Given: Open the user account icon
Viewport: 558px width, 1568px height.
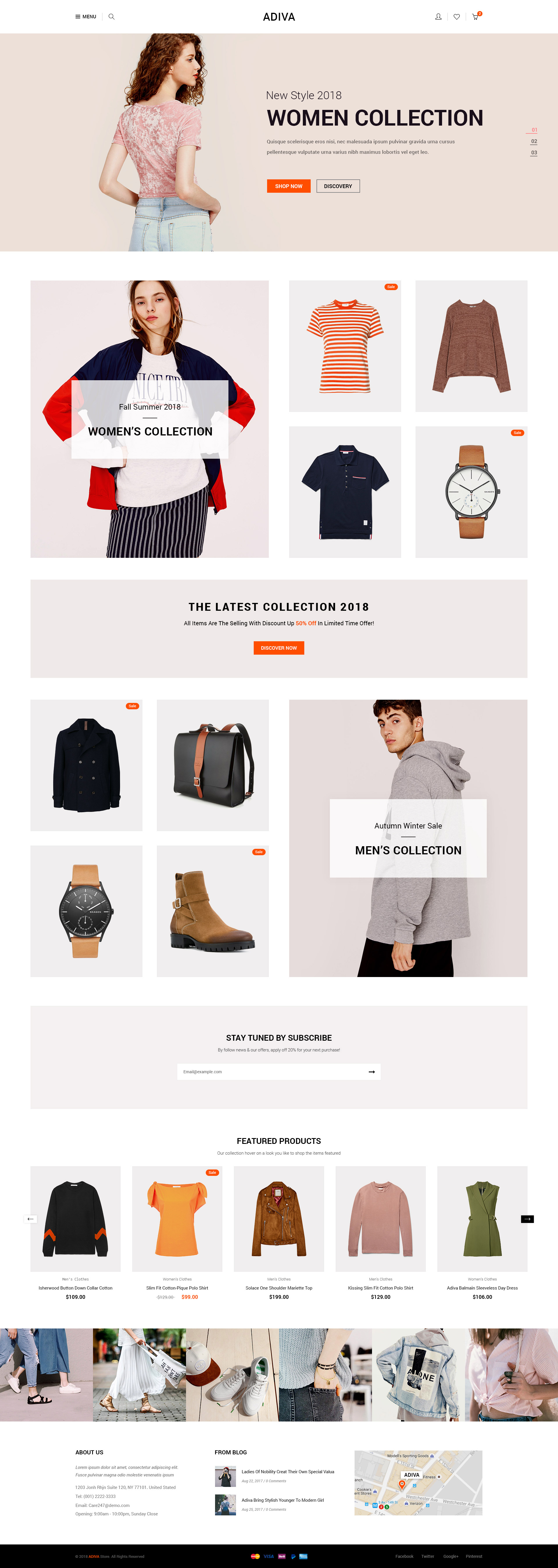Looking at the screenshot, I should tap(438, 17).
